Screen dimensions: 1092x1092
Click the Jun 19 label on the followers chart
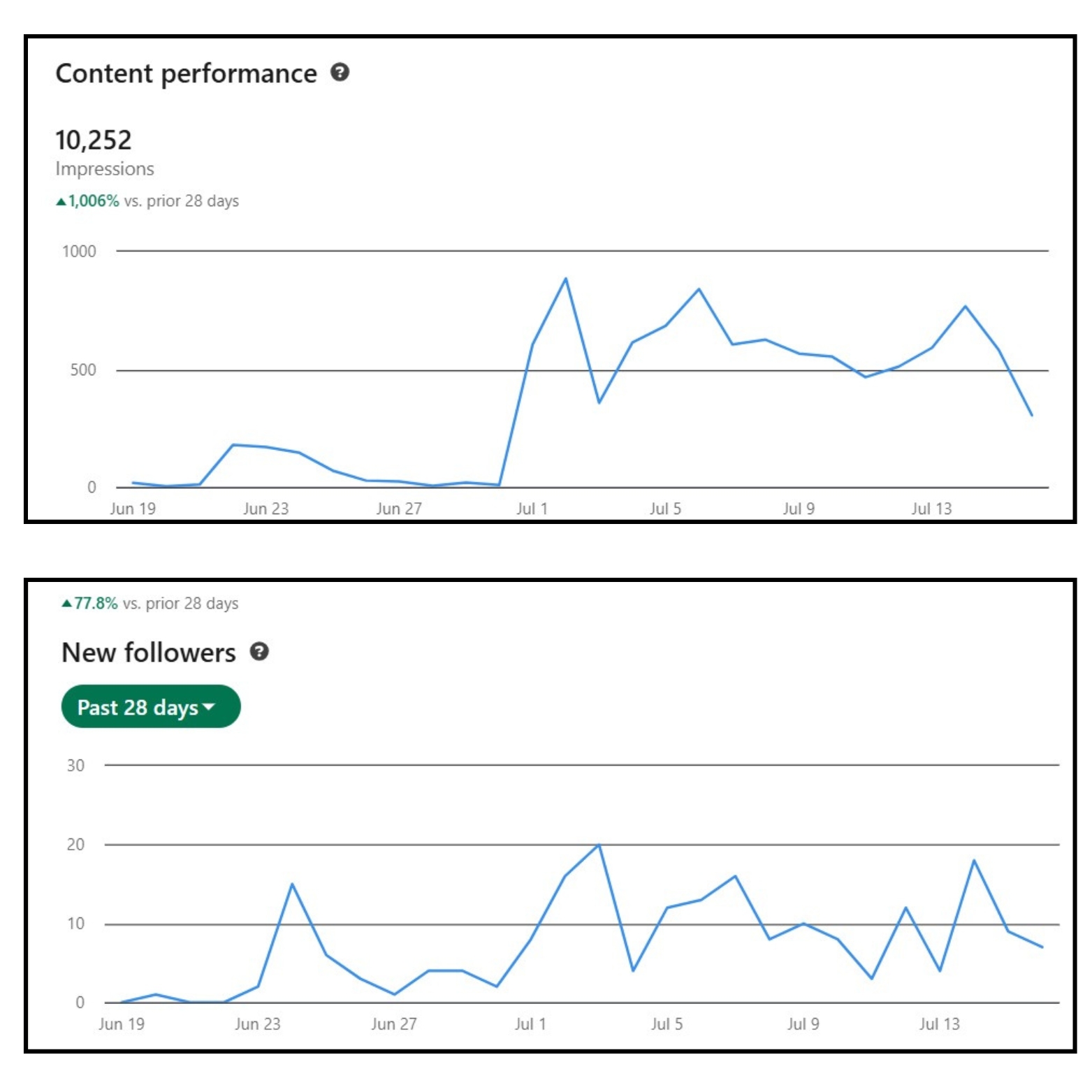point(122,1023)
